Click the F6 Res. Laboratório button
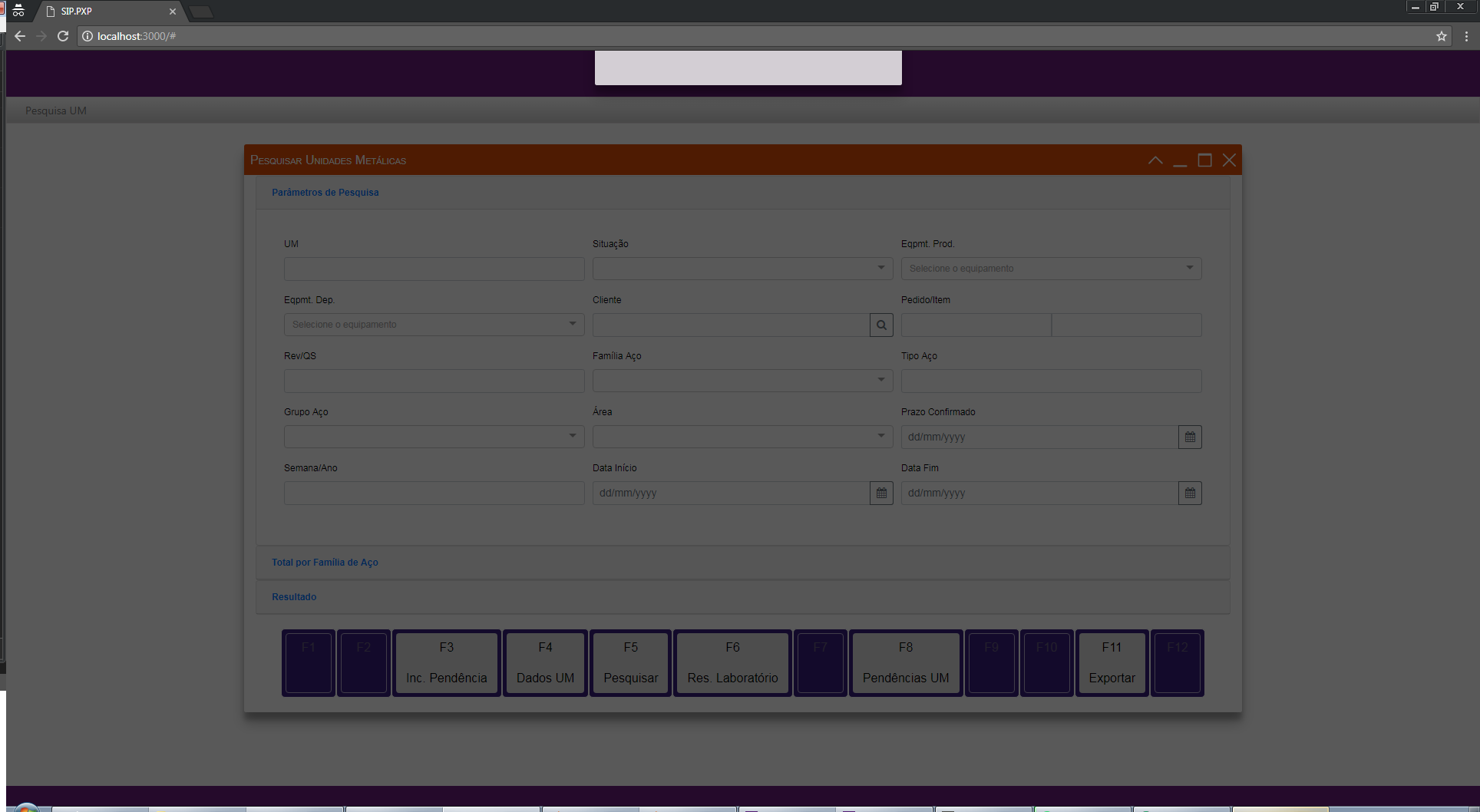This screenshot has height=812, width=1480. click(732, 663)
